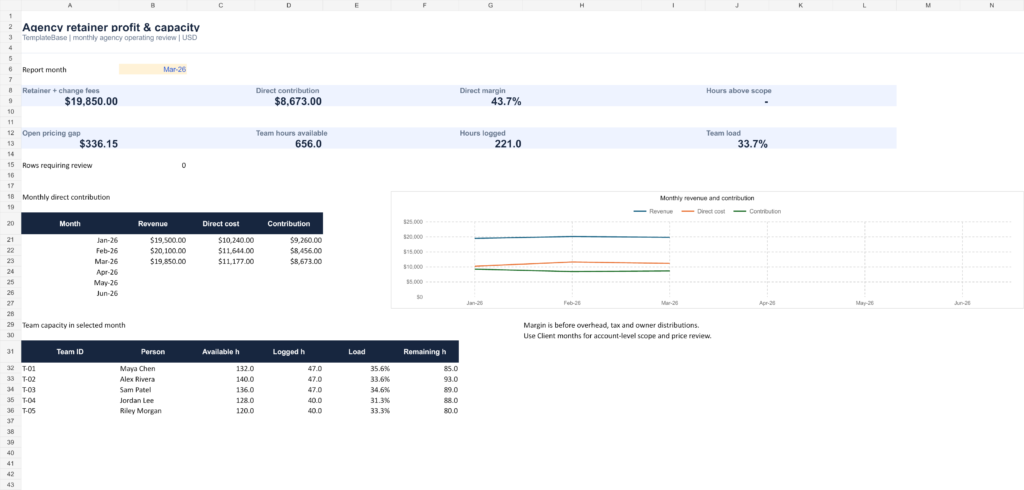Select the T-05 team ID cell
The image size is (1024, 490).
click(70, 411)
